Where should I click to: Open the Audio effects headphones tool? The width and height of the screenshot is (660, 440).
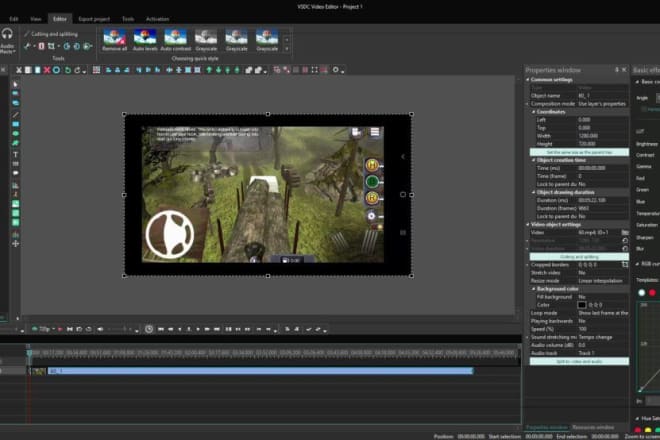[x=7, y=40]
